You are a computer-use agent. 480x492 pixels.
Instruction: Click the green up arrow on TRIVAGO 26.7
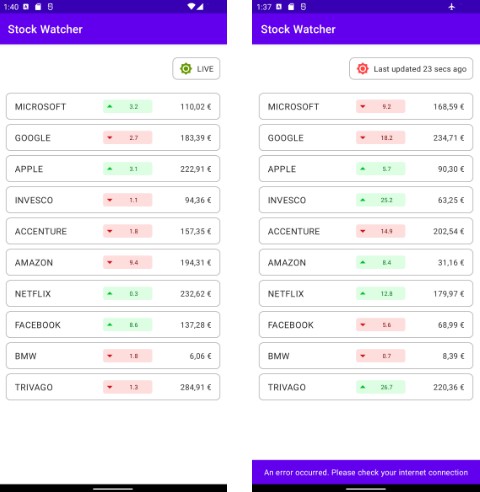(x=363, y=387)
